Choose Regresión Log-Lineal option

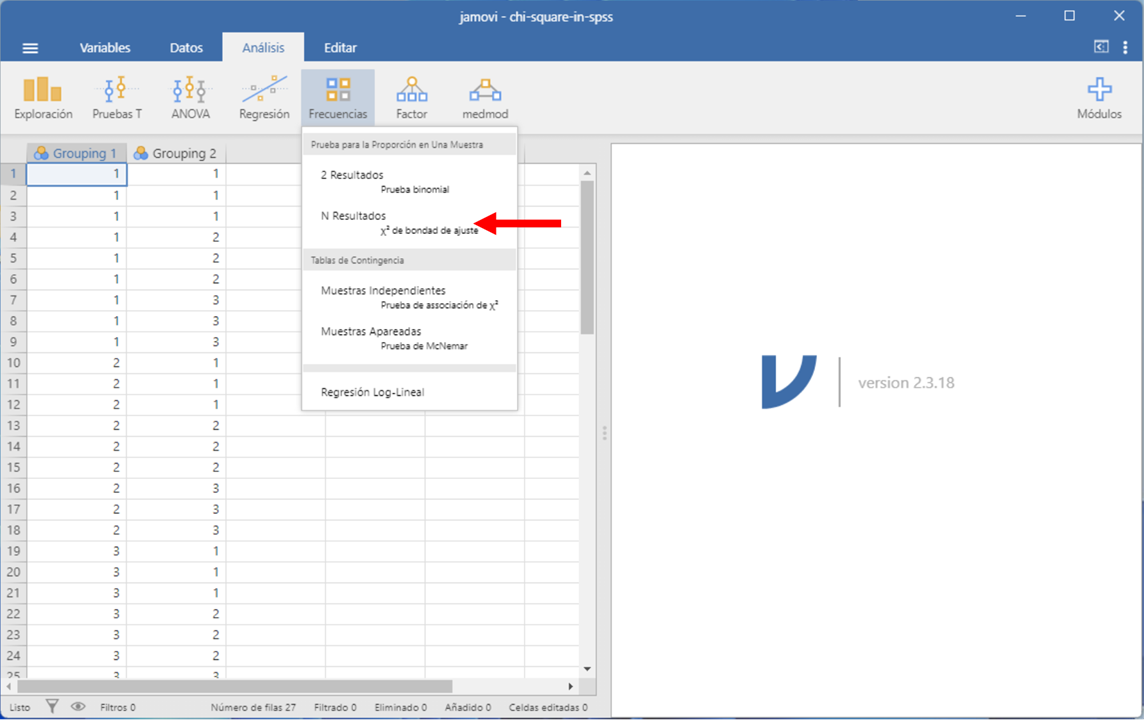tap(372, 392)
